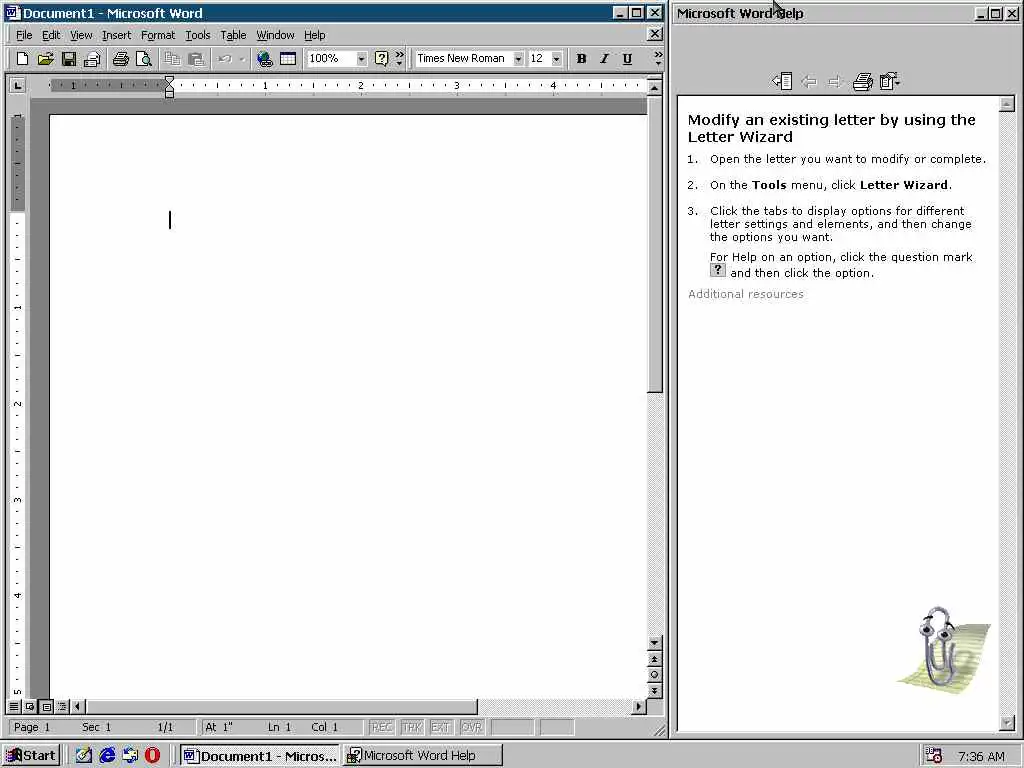Click the Additional resources link
Viewport: 1024px width, 768px height.
746,294
